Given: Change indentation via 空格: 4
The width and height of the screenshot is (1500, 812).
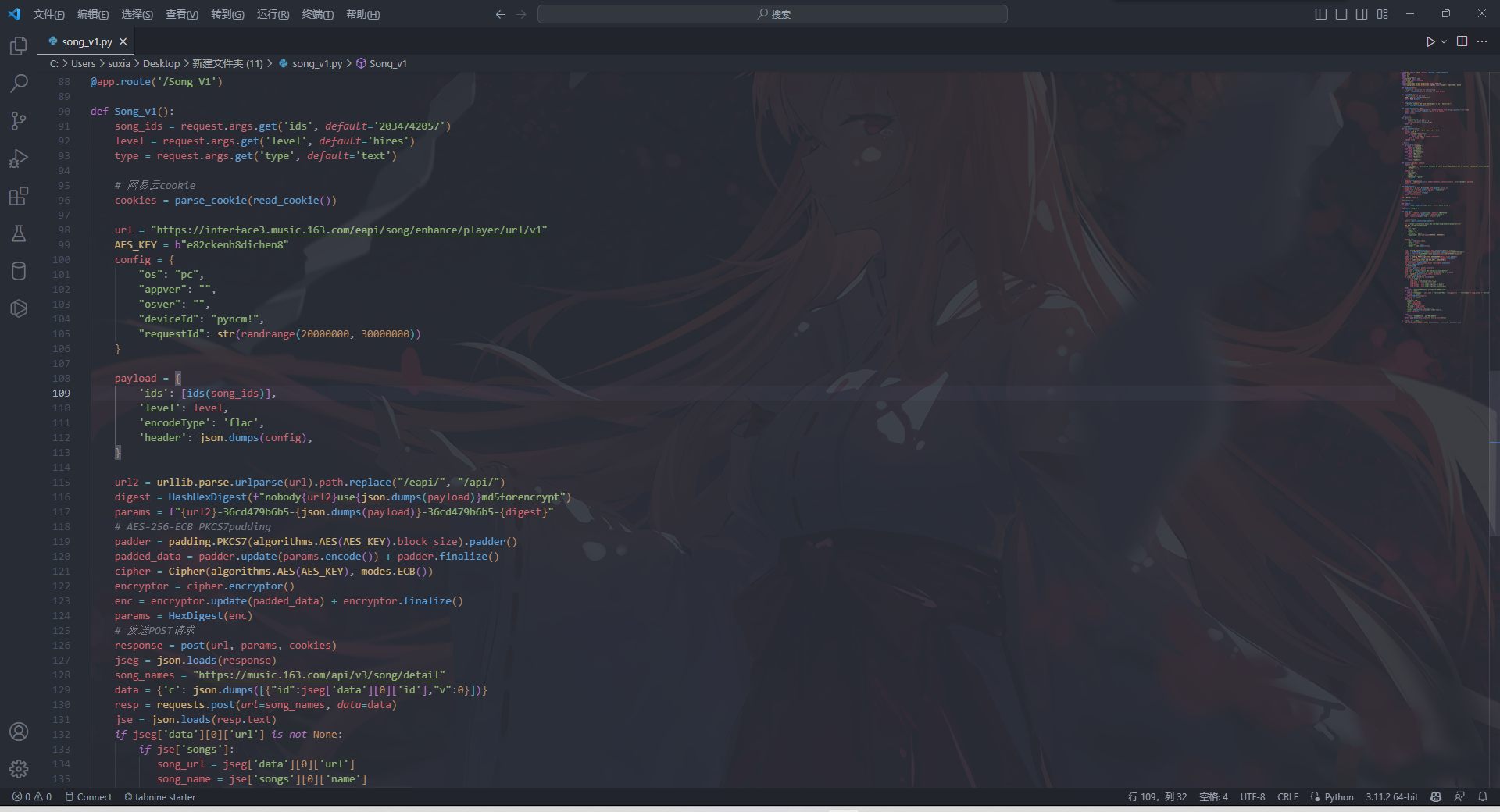Looking at the screenshot, I should click(x=1213, y=796).
